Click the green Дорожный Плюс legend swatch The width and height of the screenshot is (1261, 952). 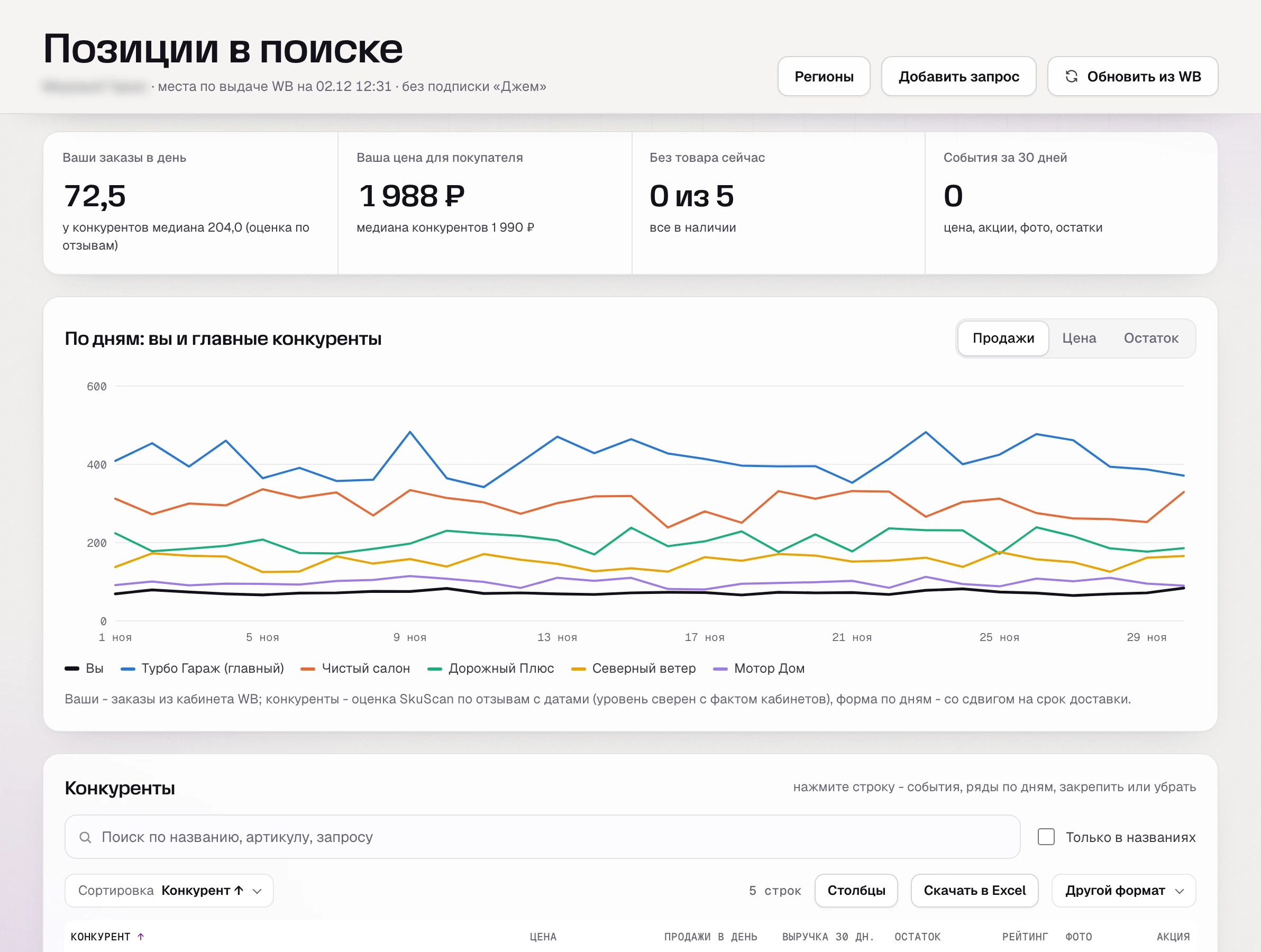coord(435,669)
